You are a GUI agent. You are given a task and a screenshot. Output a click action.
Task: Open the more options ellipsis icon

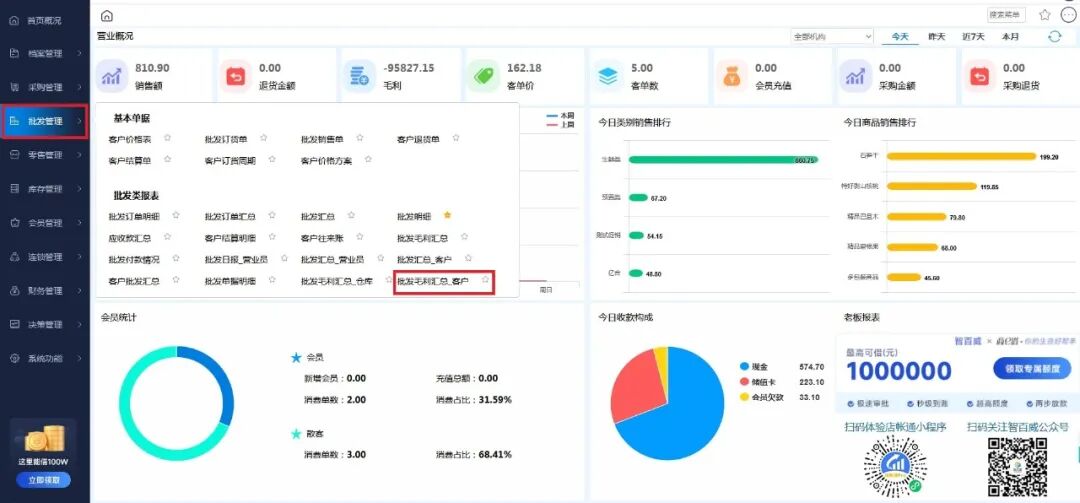(x=1068, y=15)
